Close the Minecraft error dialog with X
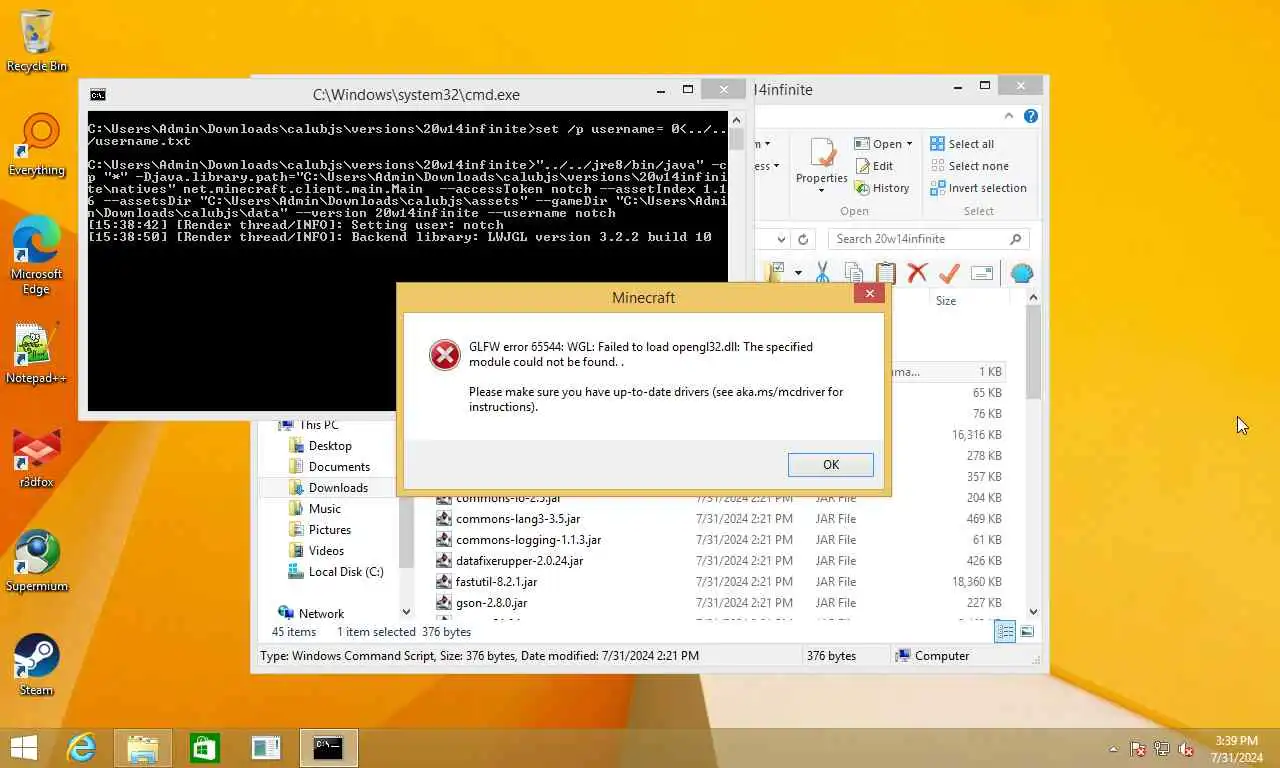The width and height of the screenshot is (1280, 768). tap(869, 293)
